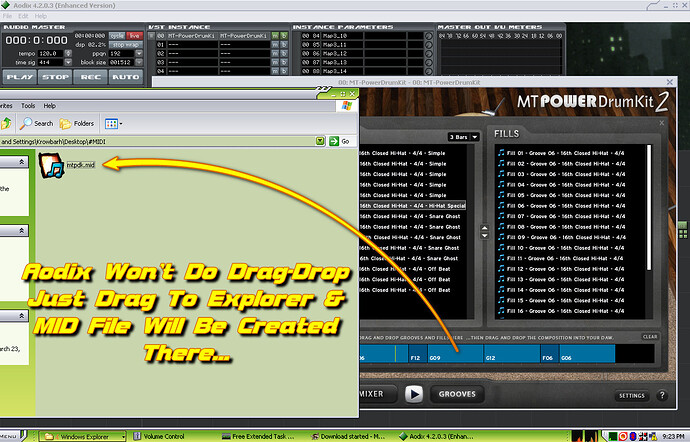The width and height of the screenshot is (690, 442).
Task: Expand the time sig dropdown arrow
Action: [69, 62]
